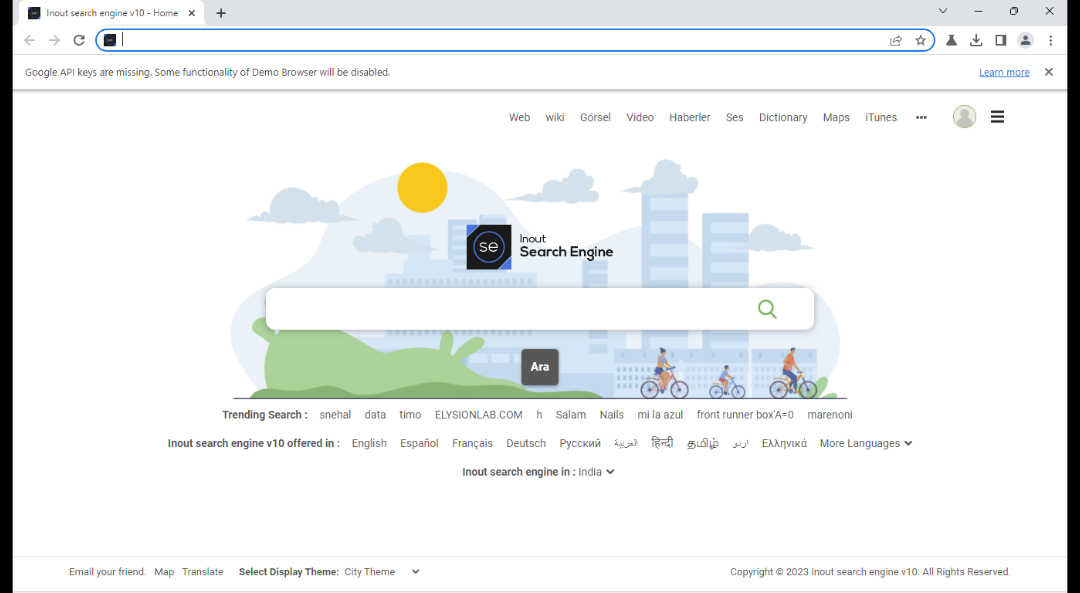The width and height of the screenshot is (1080, 593).
Task: Click trending search Nails
Action: coord(612,415)
